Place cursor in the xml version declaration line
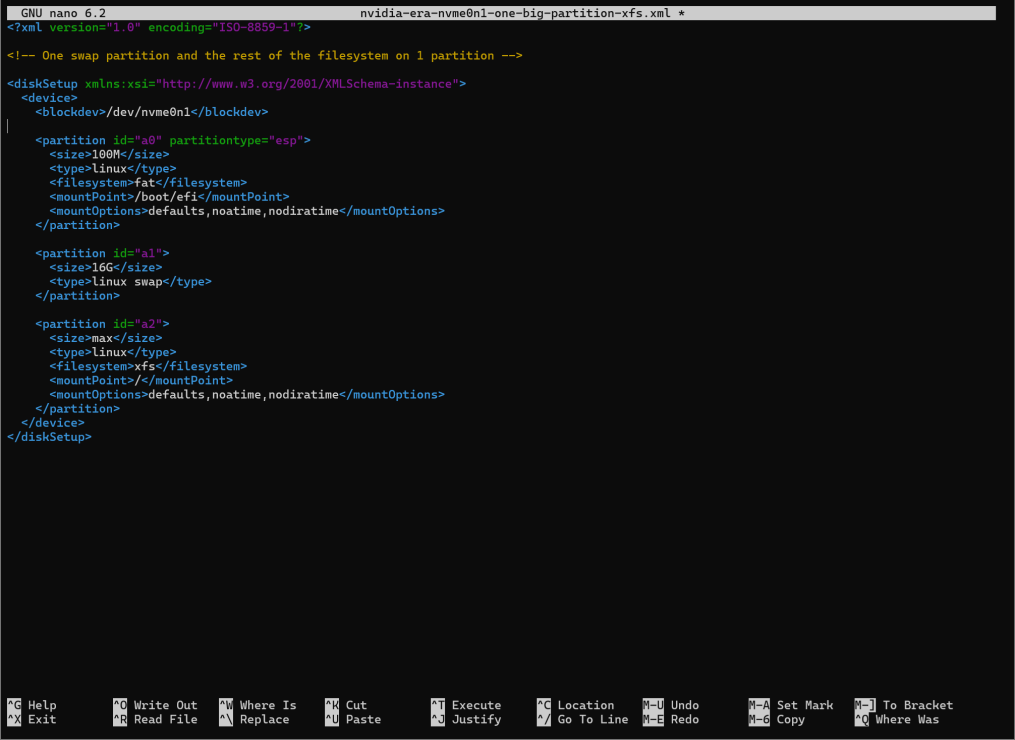Image resolution: width=1015 pixels, height=740 pixels. [159, 27]
